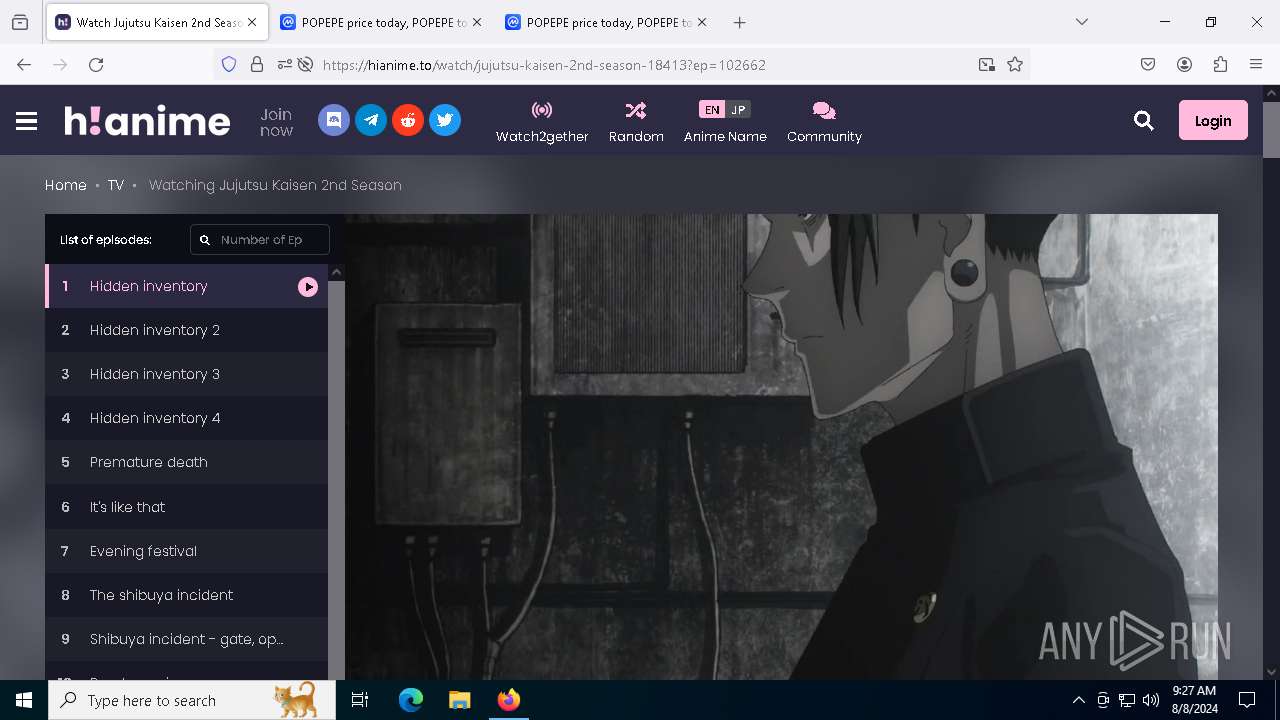Open the volume control in tray
The height and width of the screenshot is (720, 1280).
click(x=1151, y=700)
